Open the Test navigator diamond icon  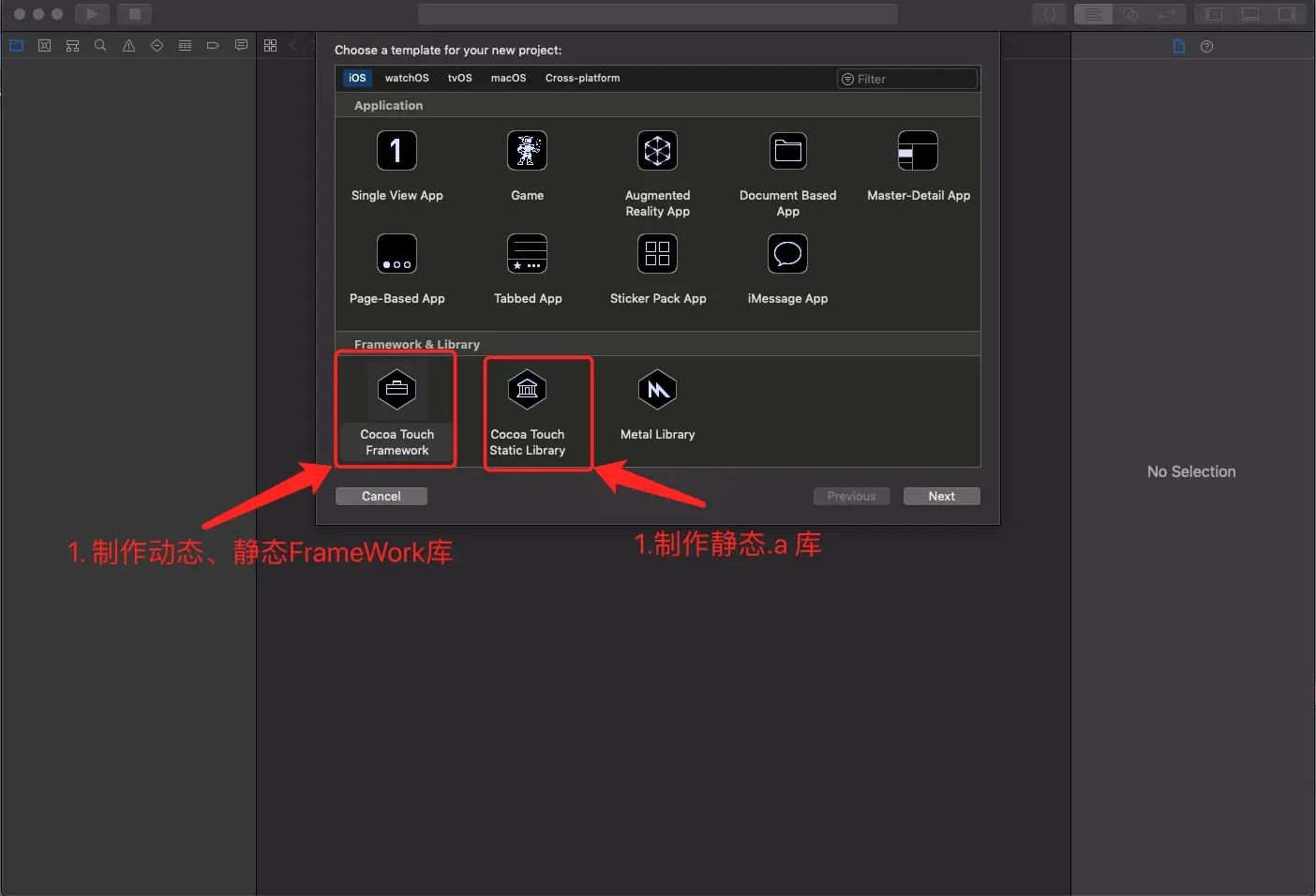pyautogui.click(x=157, y=45)
